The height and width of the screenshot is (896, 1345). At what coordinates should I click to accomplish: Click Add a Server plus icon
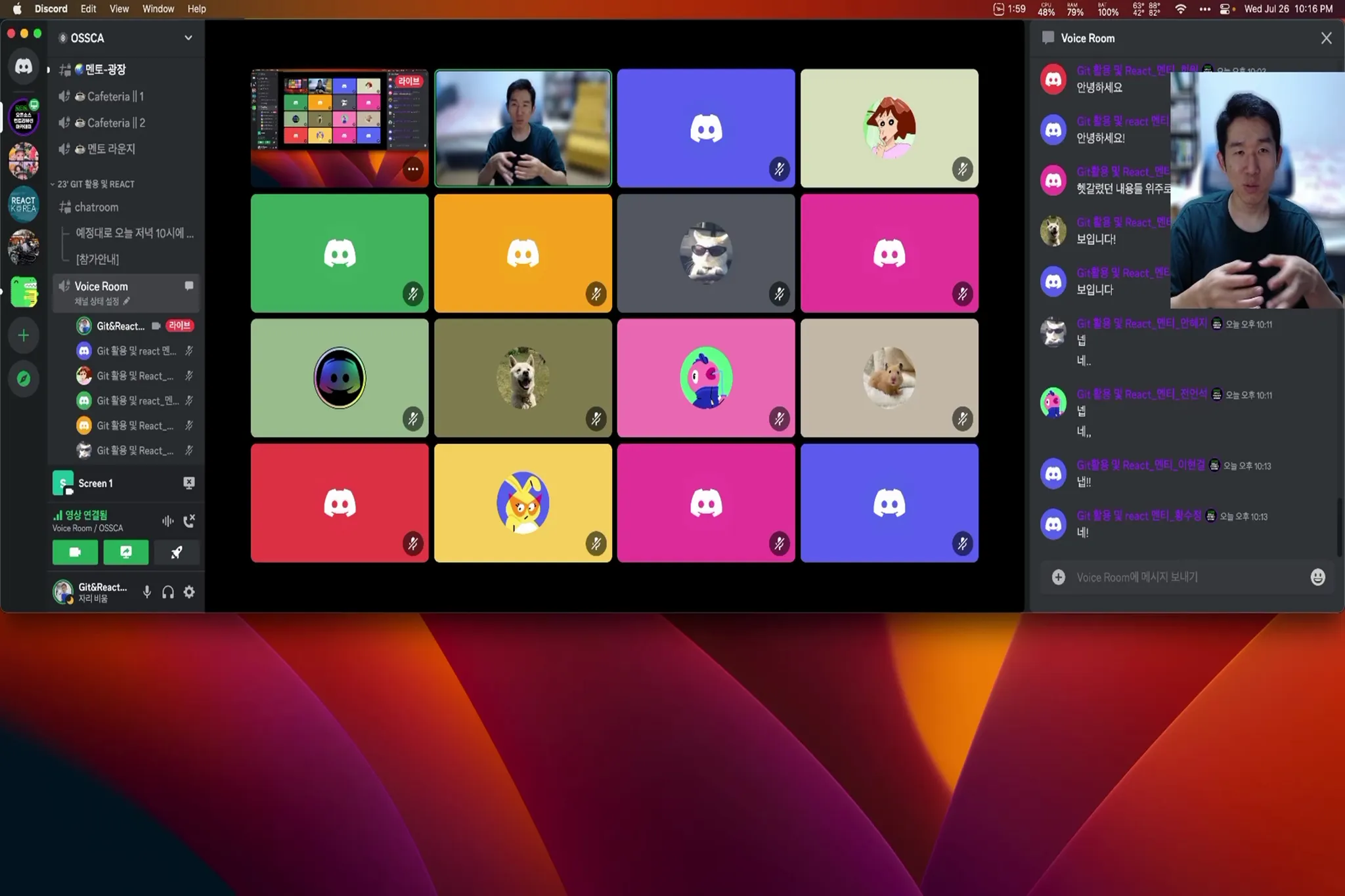tap(24, 335)
